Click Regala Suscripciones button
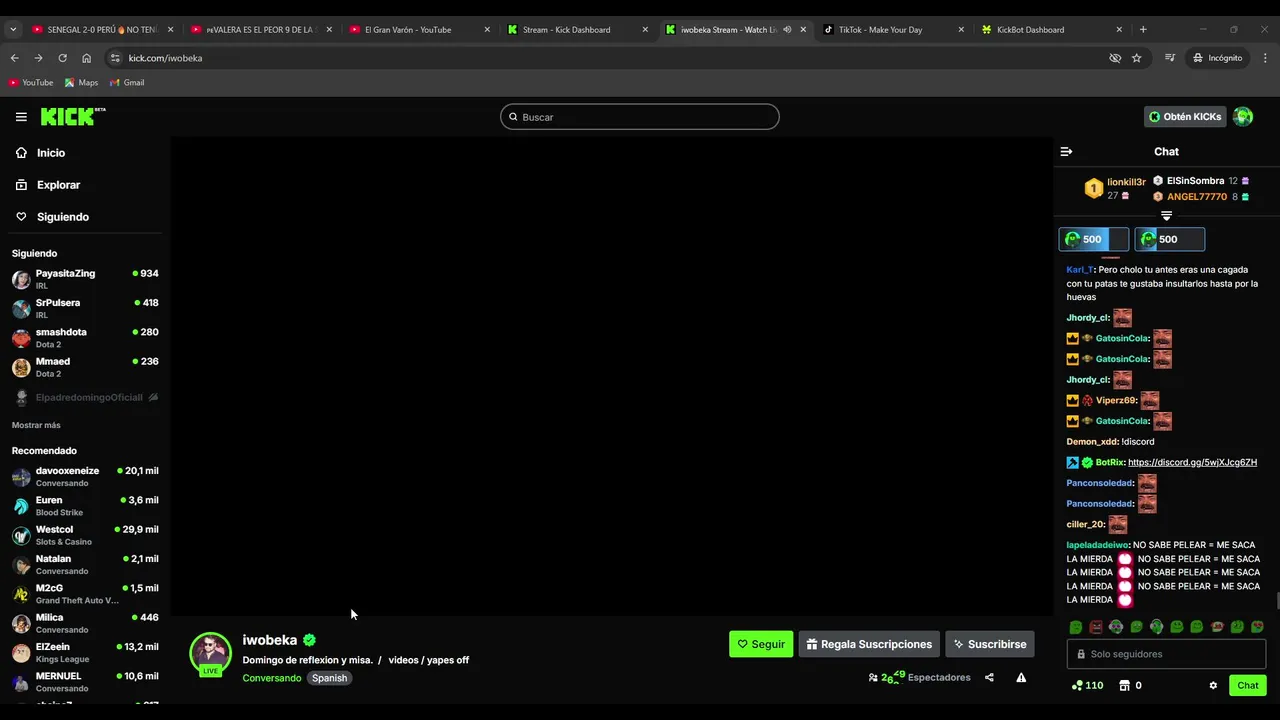This screenshot has width=1280, height=720. tap(869, 644)
